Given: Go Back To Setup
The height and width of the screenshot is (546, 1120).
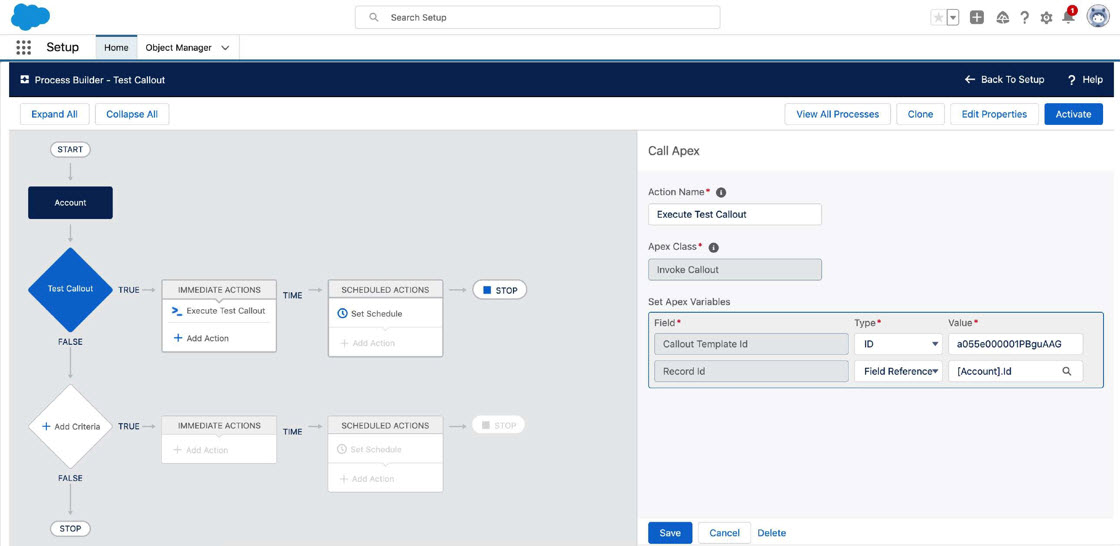Looking at the screenshot, I should pos(1004,80).
